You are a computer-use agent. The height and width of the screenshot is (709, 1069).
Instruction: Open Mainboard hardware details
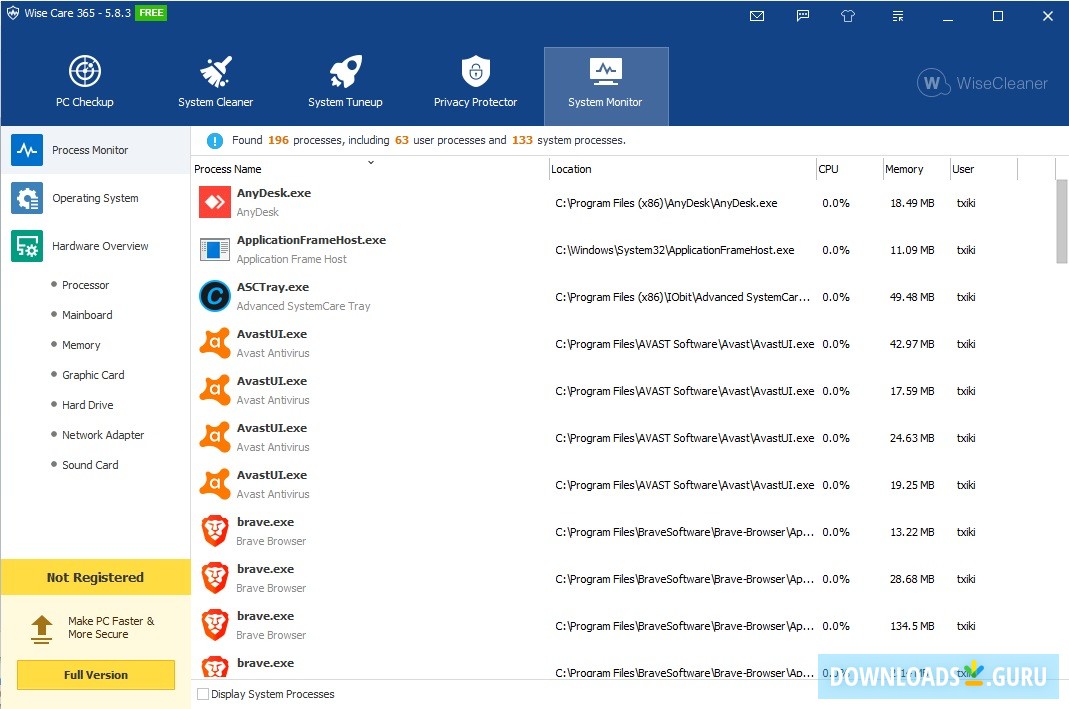[87, 315]
